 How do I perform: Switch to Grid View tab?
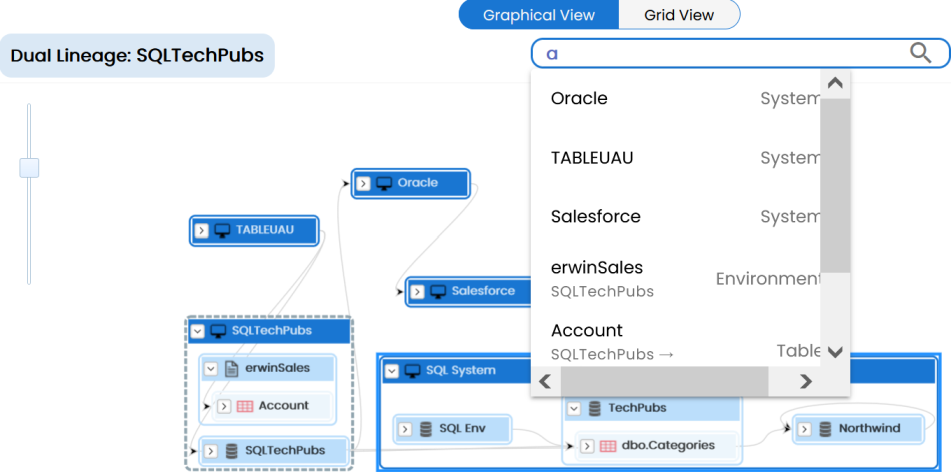click(679, 15)
